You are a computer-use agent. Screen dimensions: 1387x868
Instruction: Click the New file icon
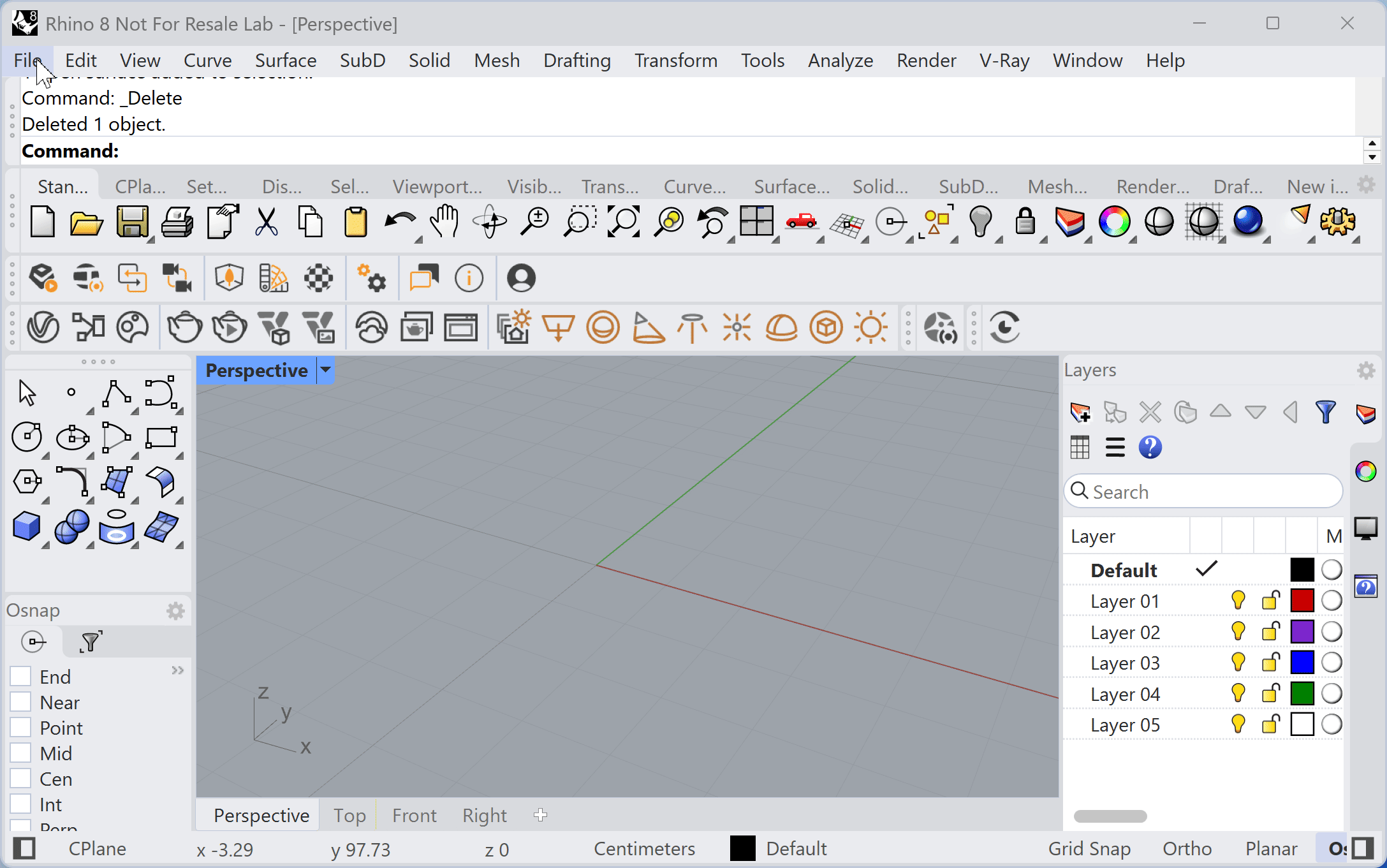(43, 223)
